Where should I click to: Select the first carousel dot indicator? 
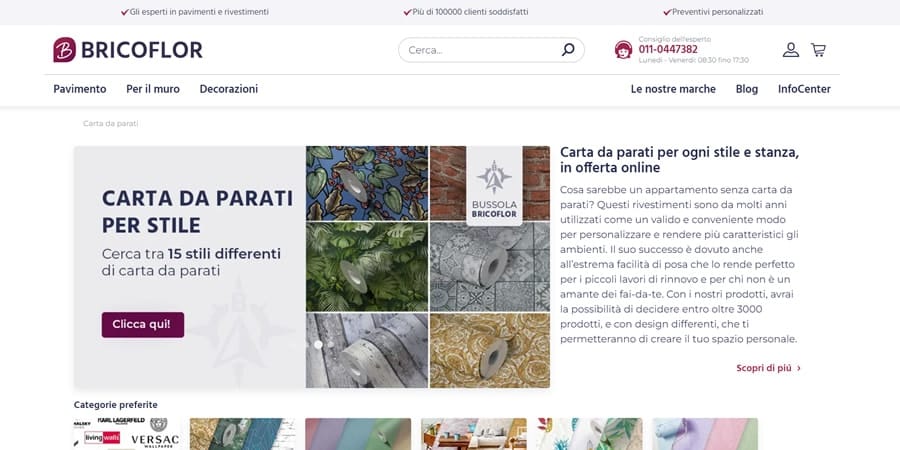318,344
